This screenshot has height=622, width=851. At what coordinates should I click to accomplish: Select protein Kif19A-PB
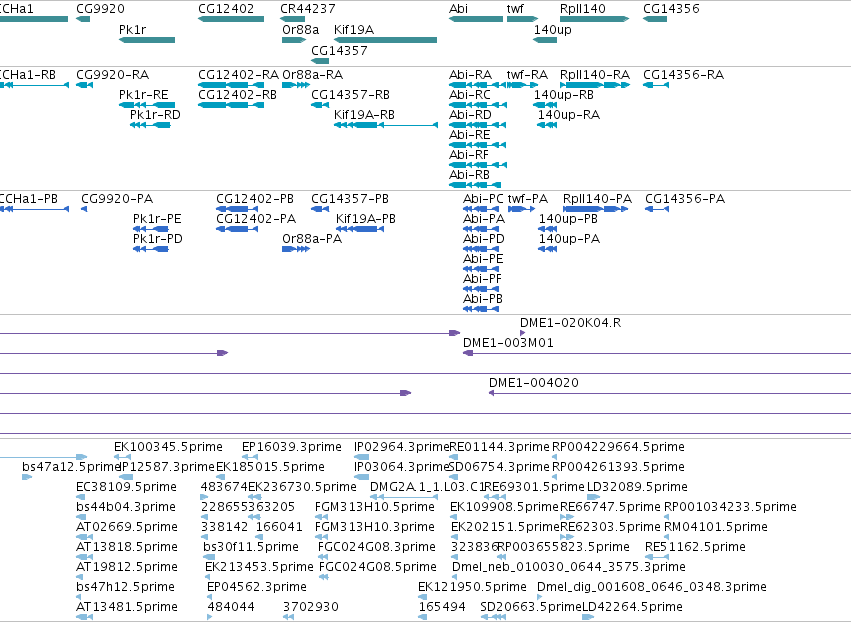[360, 229]
